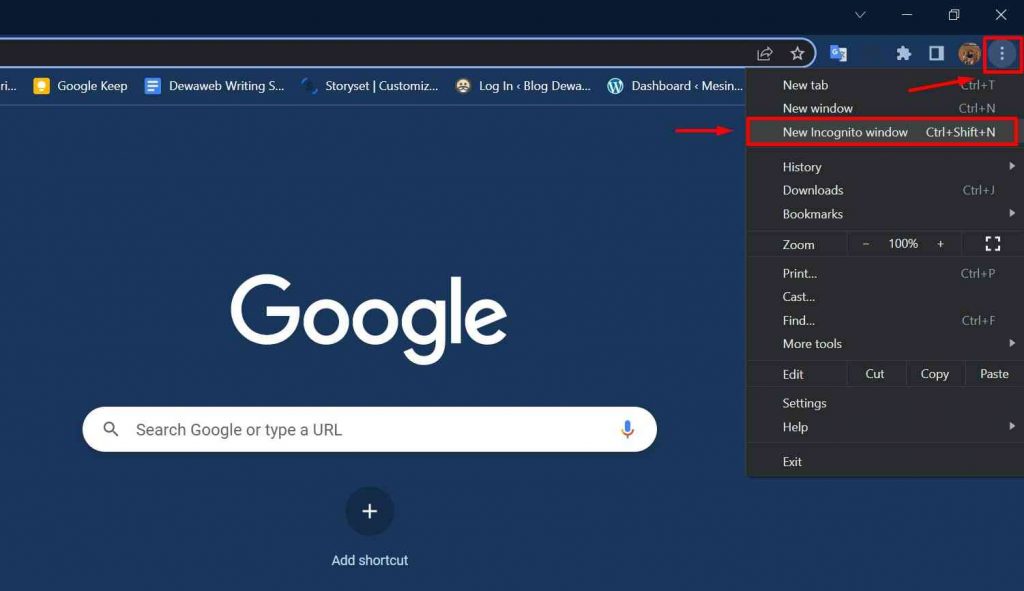Expand the Bookmarks submenu

[885, 214]
